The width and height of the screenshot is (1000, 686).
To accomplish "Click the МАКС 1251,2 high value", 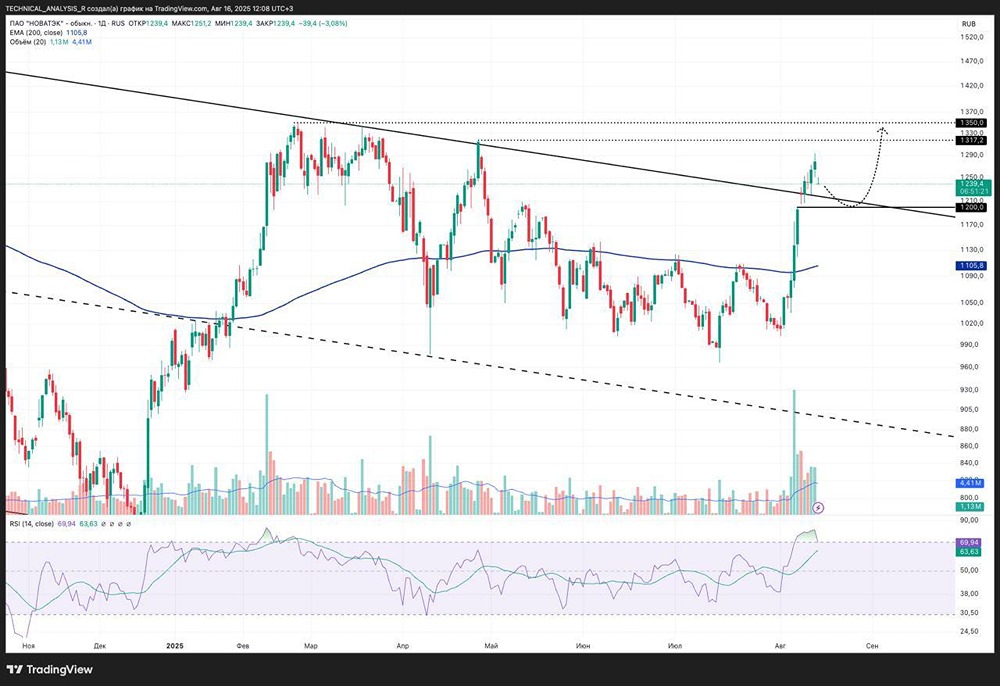I will pyautogui.click(x=193, y=24).
